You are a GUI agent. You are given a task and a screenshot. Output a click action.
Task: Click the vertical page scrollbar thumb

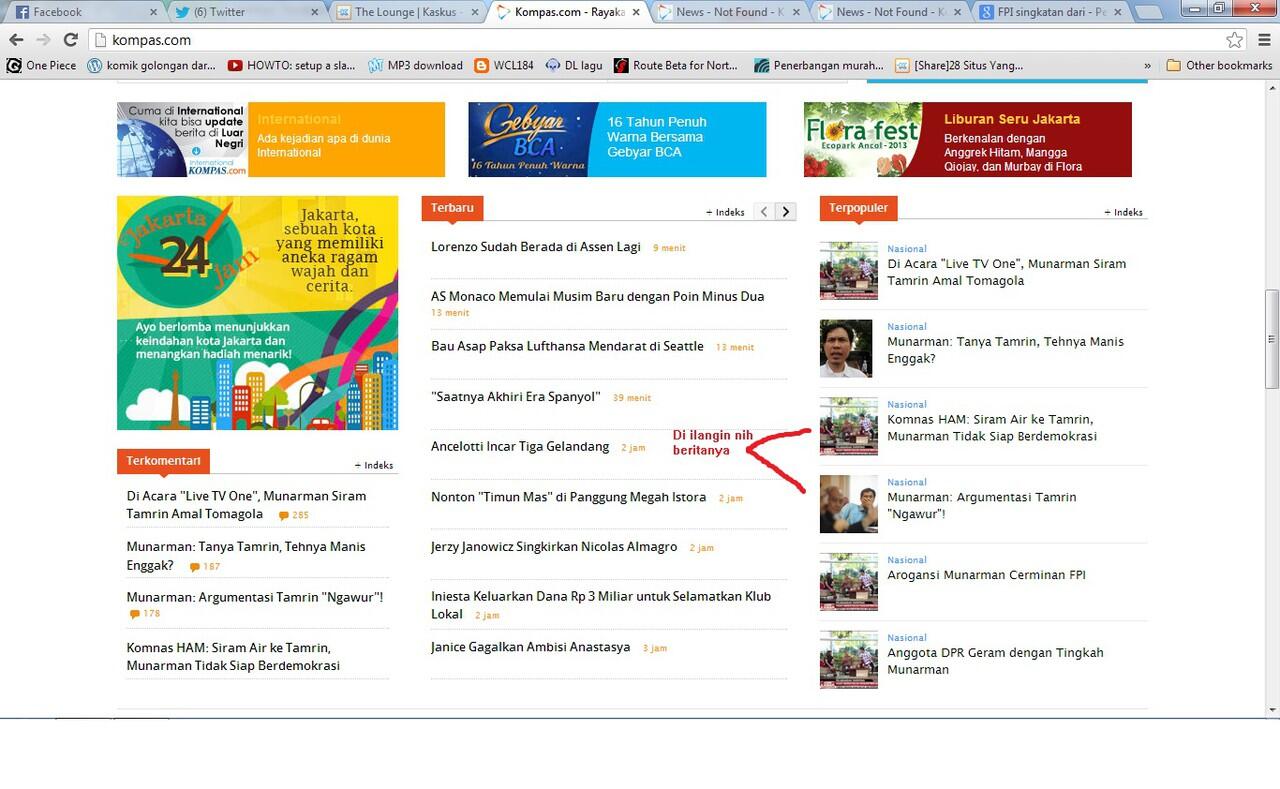pos(1272,339)
